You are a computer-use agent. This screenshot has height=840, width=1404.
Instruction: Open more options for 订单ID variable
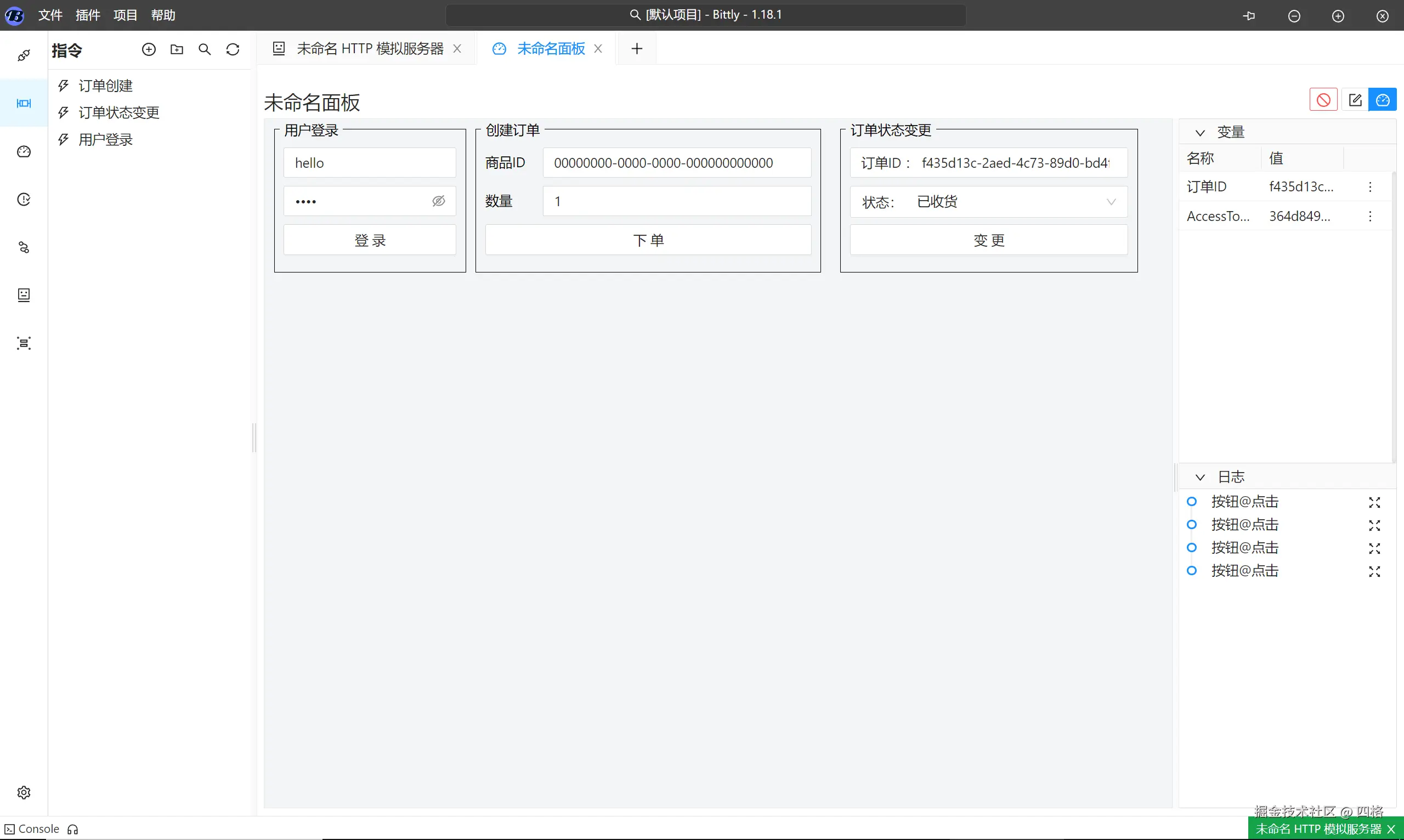click(x=1370, y=187)
